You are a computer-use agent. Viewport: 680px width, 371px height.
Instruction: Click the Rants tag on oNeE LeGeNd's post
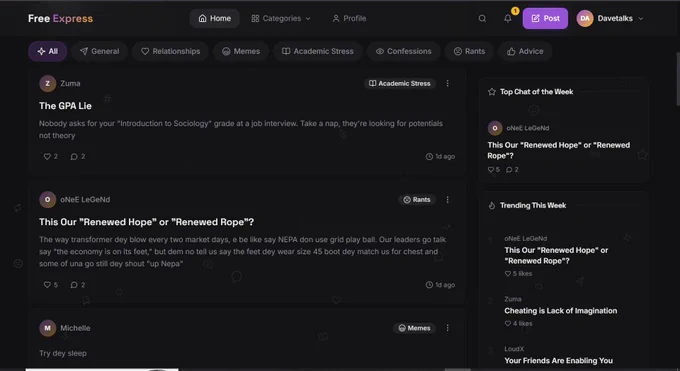tap(417, 200)
